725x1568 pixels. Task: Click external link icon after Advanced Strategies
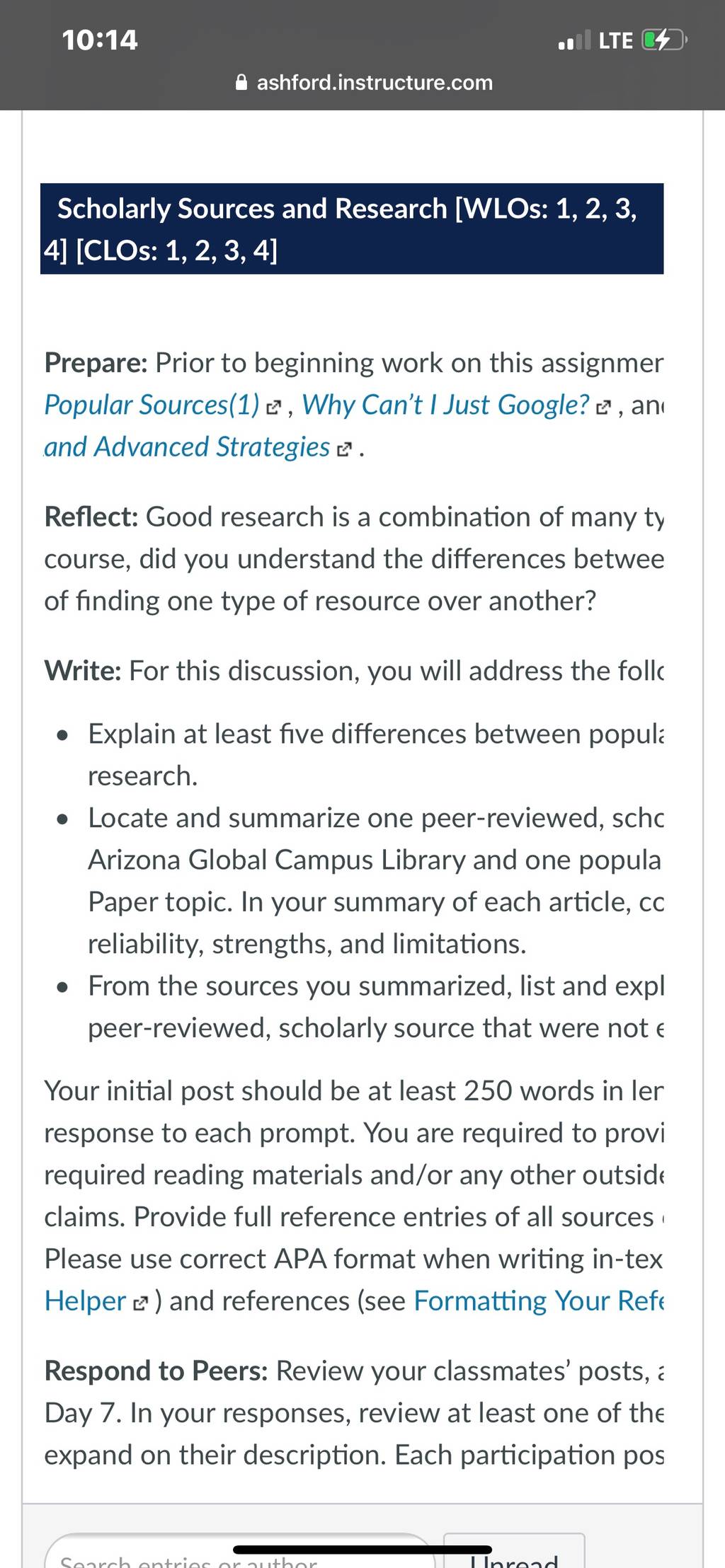click(x=344, y=450)
